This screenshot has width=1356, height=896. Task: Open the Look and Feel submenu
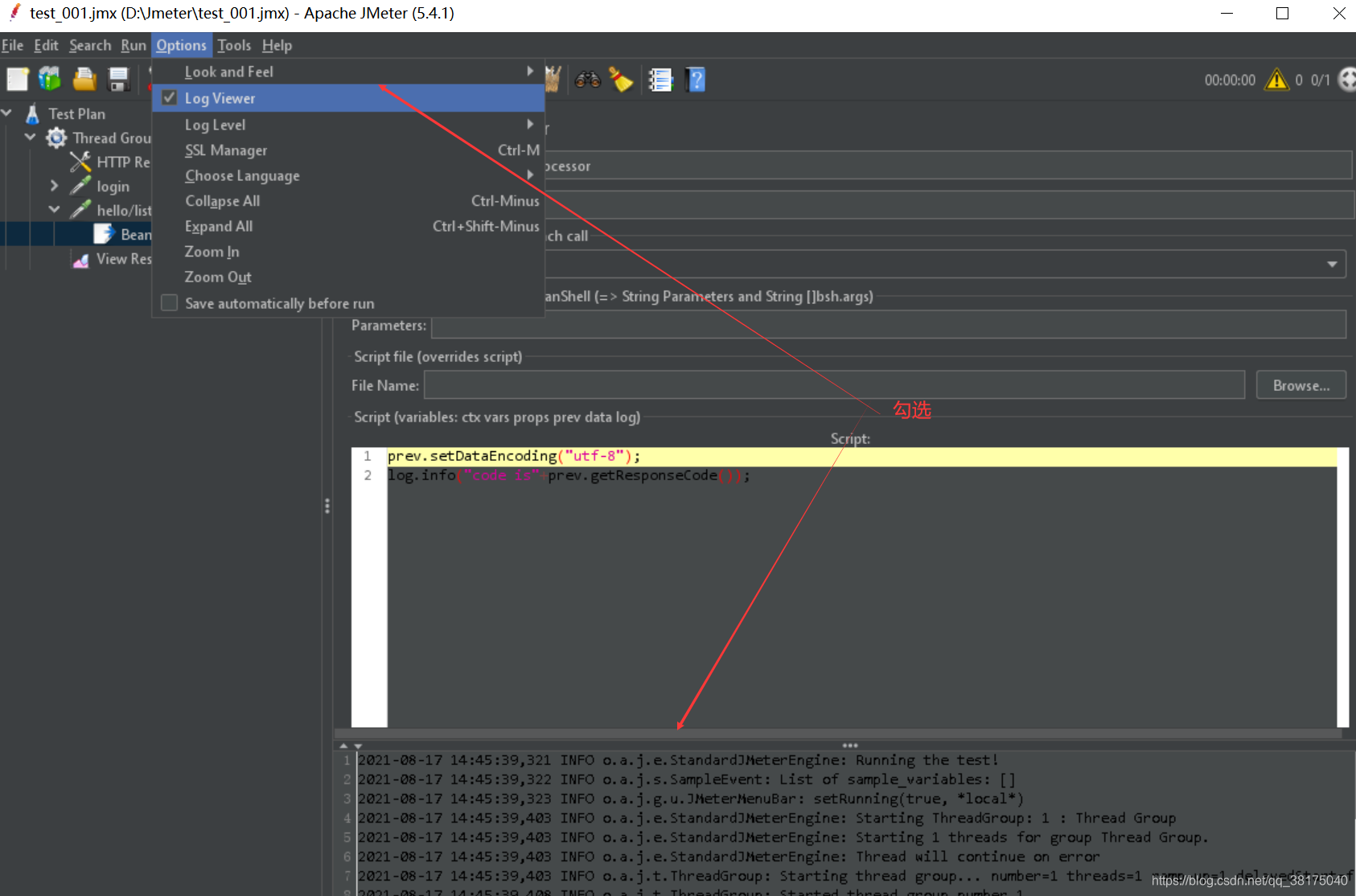click(x=348, y=72)
